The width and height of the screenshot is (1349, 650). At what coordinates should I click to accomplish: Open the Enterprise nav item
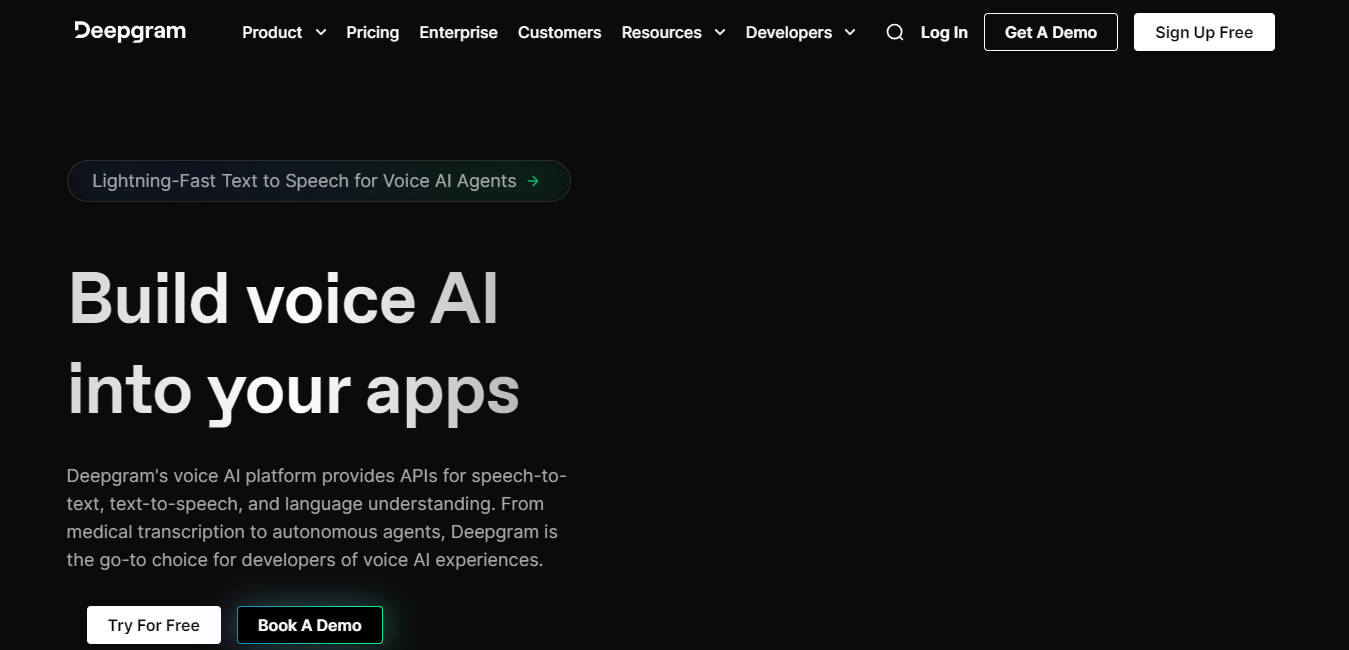pos(458,32)
